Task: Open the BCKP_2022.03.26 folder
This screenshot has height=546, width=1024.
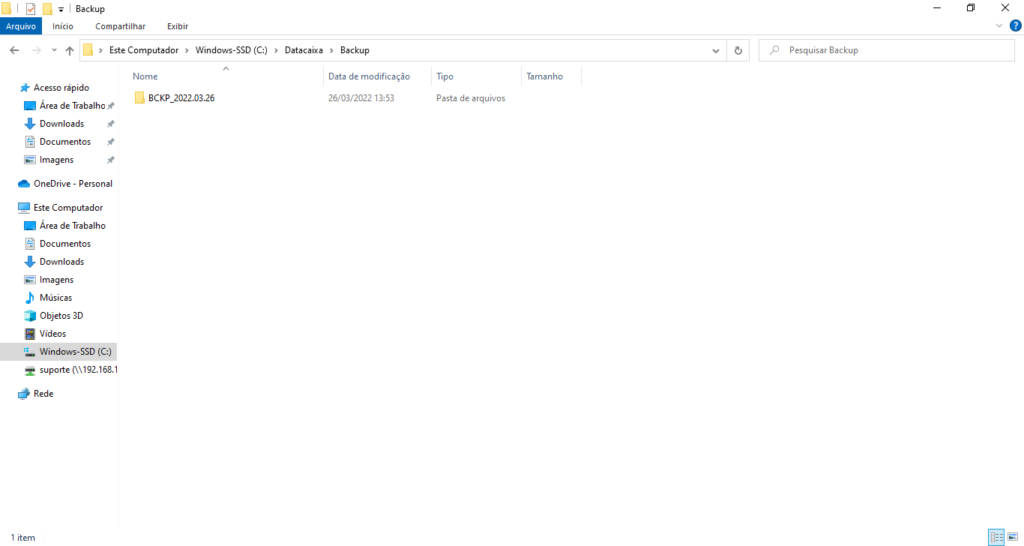Action: [x=180, y=98]
